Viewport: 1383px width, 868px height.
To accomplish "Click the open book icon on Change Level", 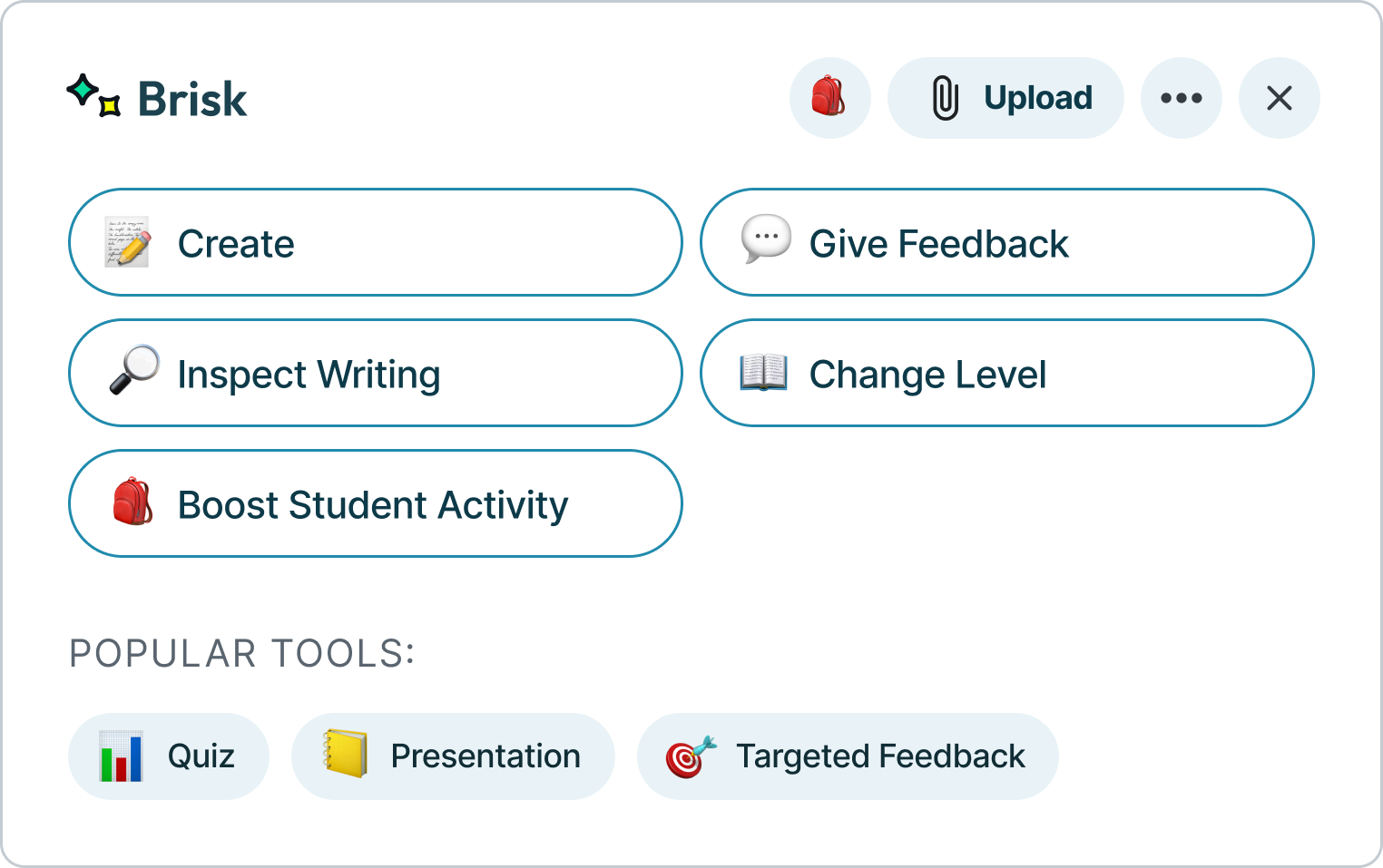I will click(x=764, y=373).
